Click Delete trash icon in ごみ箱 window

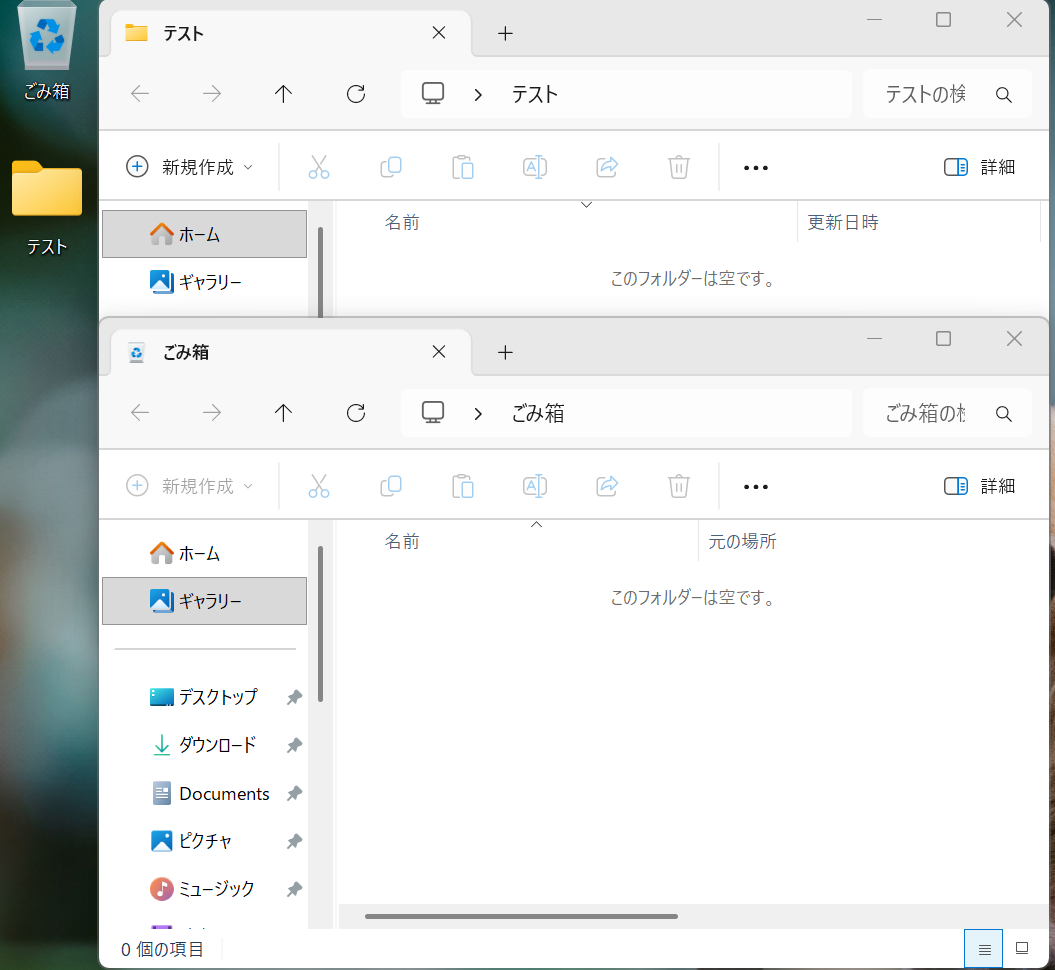coord(679,486)
